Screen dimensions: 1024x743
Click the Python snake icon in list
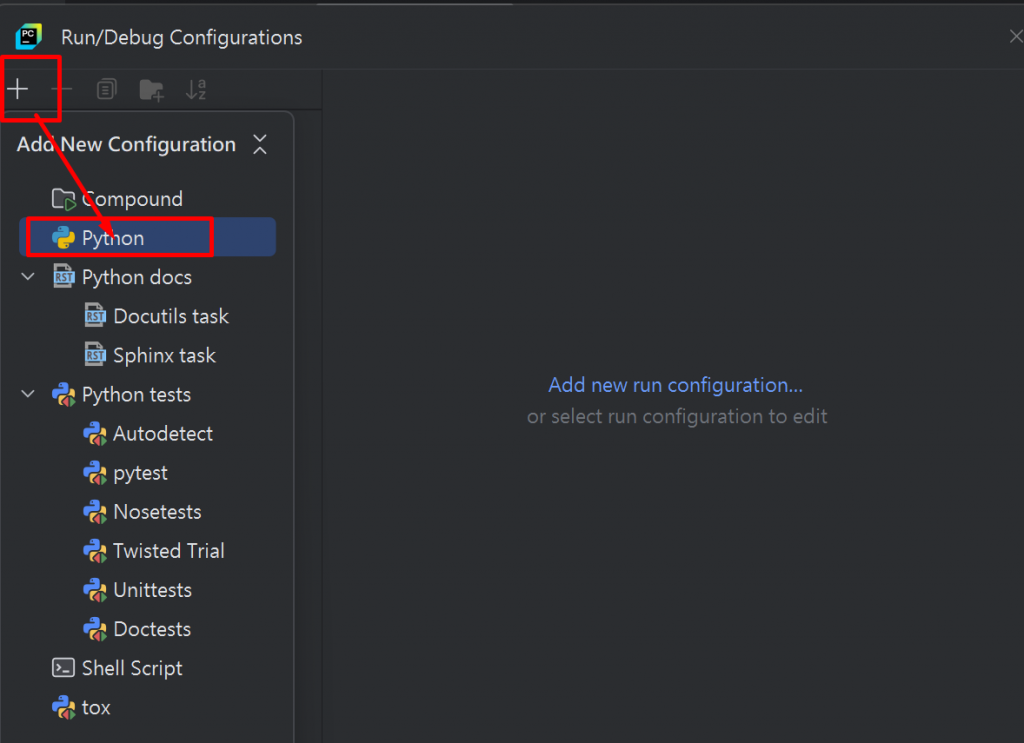coord(63,238)
